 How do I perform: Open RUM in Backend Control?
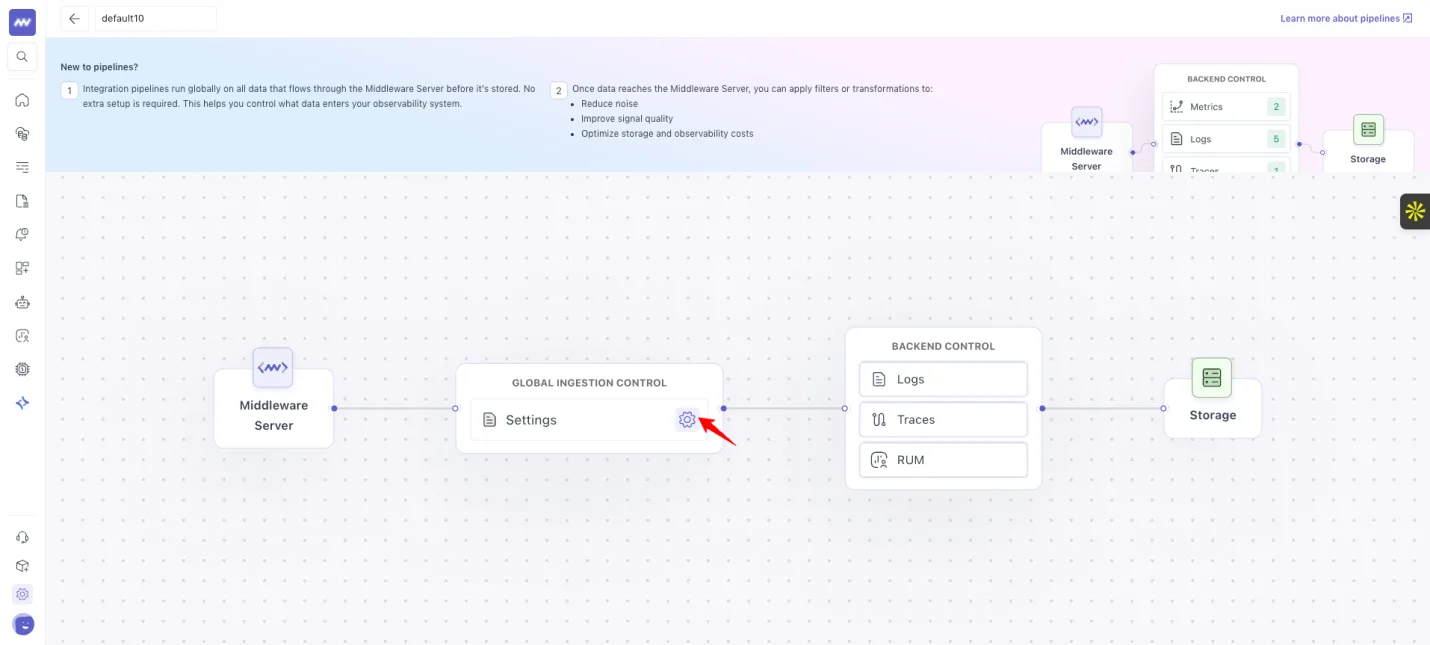click(x=943, y=460)
